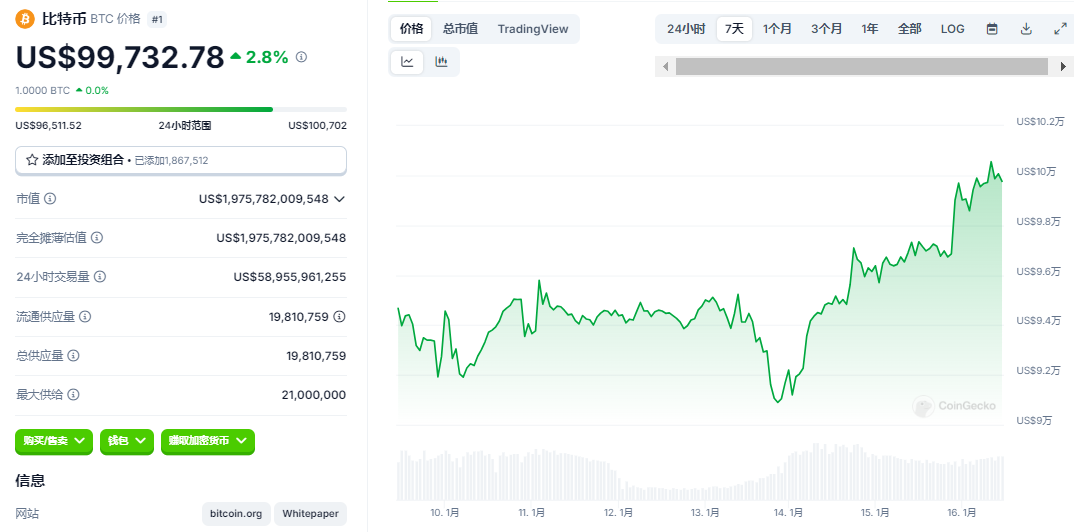Image resolution: width=1080 pixels, height=532 pixels.
Task: Open info icon beside 市值
Action: 50,198
